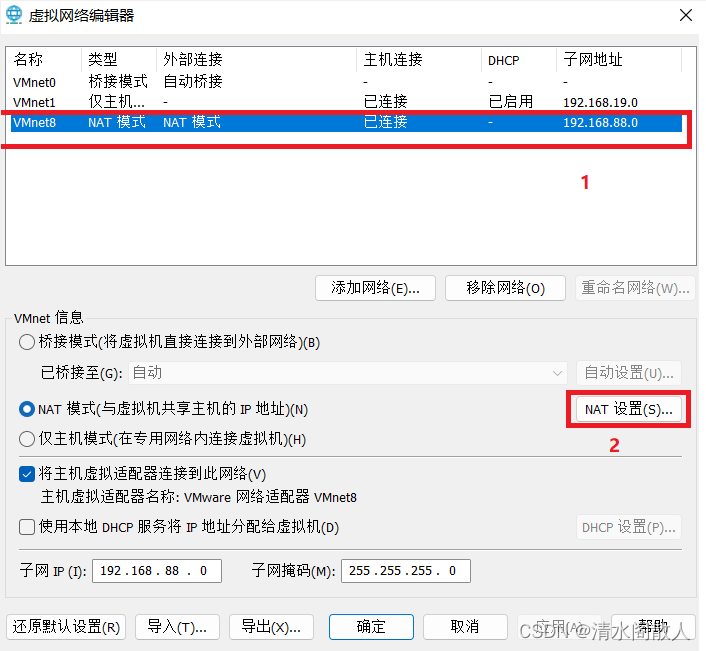Click the 子网 IP input field

(x=157, y=571)
